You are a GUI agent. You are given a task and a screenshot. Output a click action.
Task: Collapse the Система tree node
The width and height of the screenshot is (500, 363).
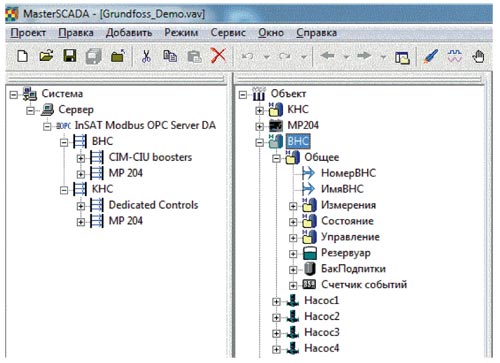click(13, 95)
